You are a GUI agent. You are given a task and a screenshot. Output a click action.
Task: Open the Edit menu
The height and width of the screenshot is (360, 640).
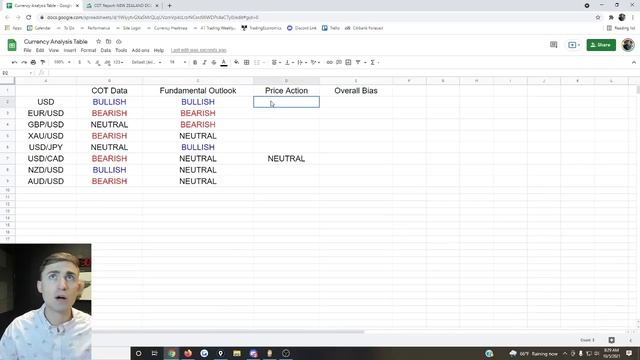(40, 50)
